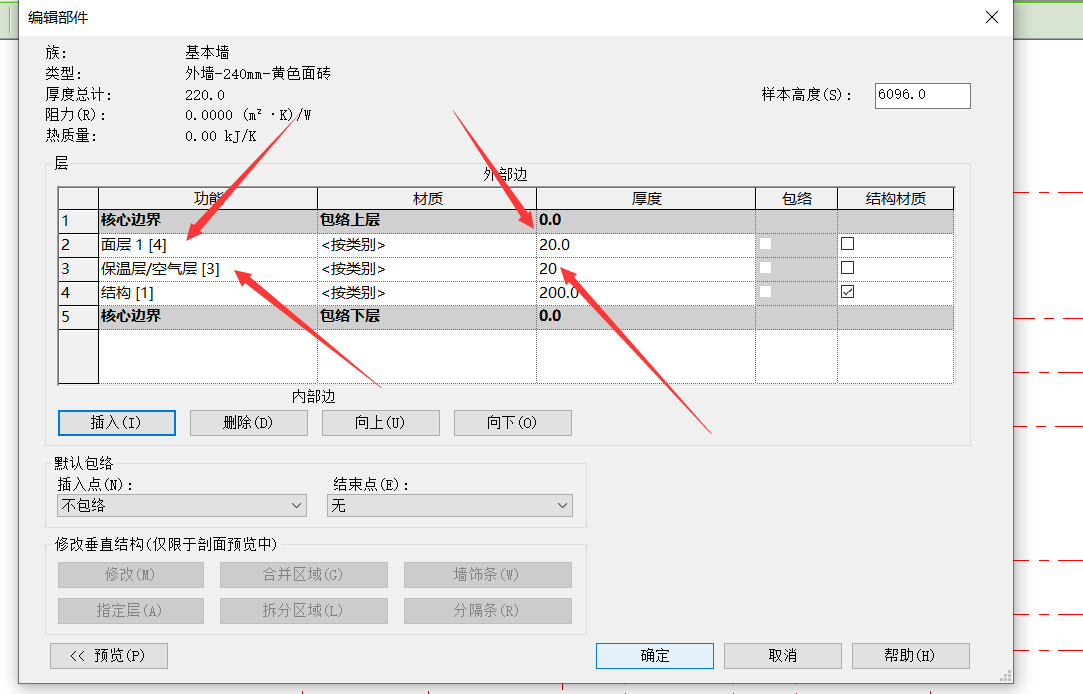Click the Insert (插入) button
Viewport: 1083px width, 694px height.
tap(117, 423)
